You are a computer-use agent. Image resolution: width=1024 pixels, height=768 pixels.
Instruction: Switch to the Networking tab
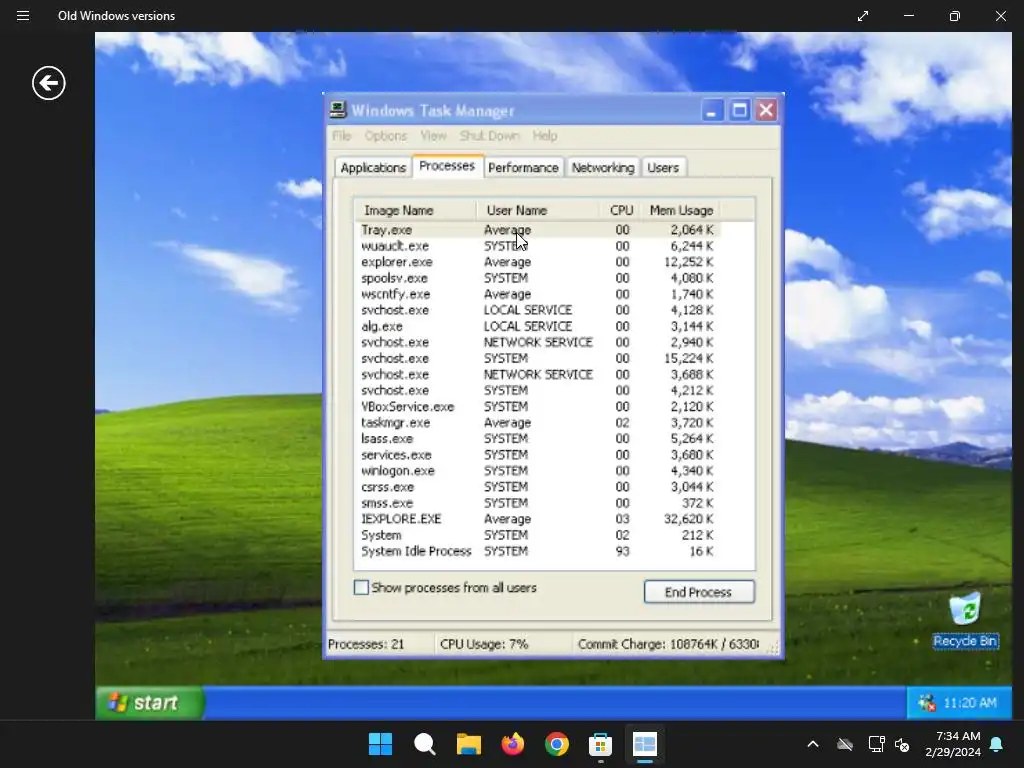pos(603,168)
